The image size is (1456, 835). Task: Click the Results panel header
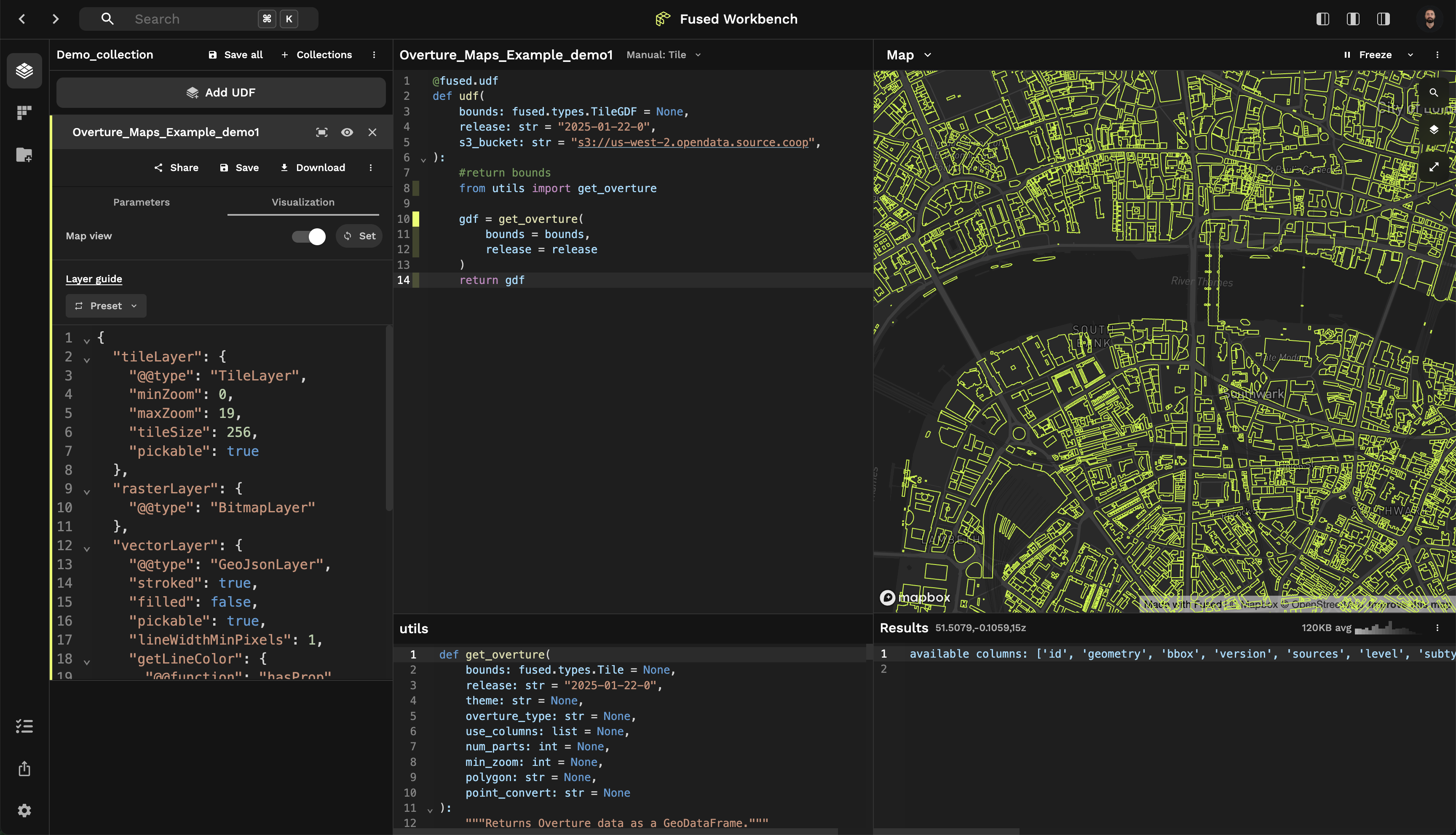(x=904, y=628)
